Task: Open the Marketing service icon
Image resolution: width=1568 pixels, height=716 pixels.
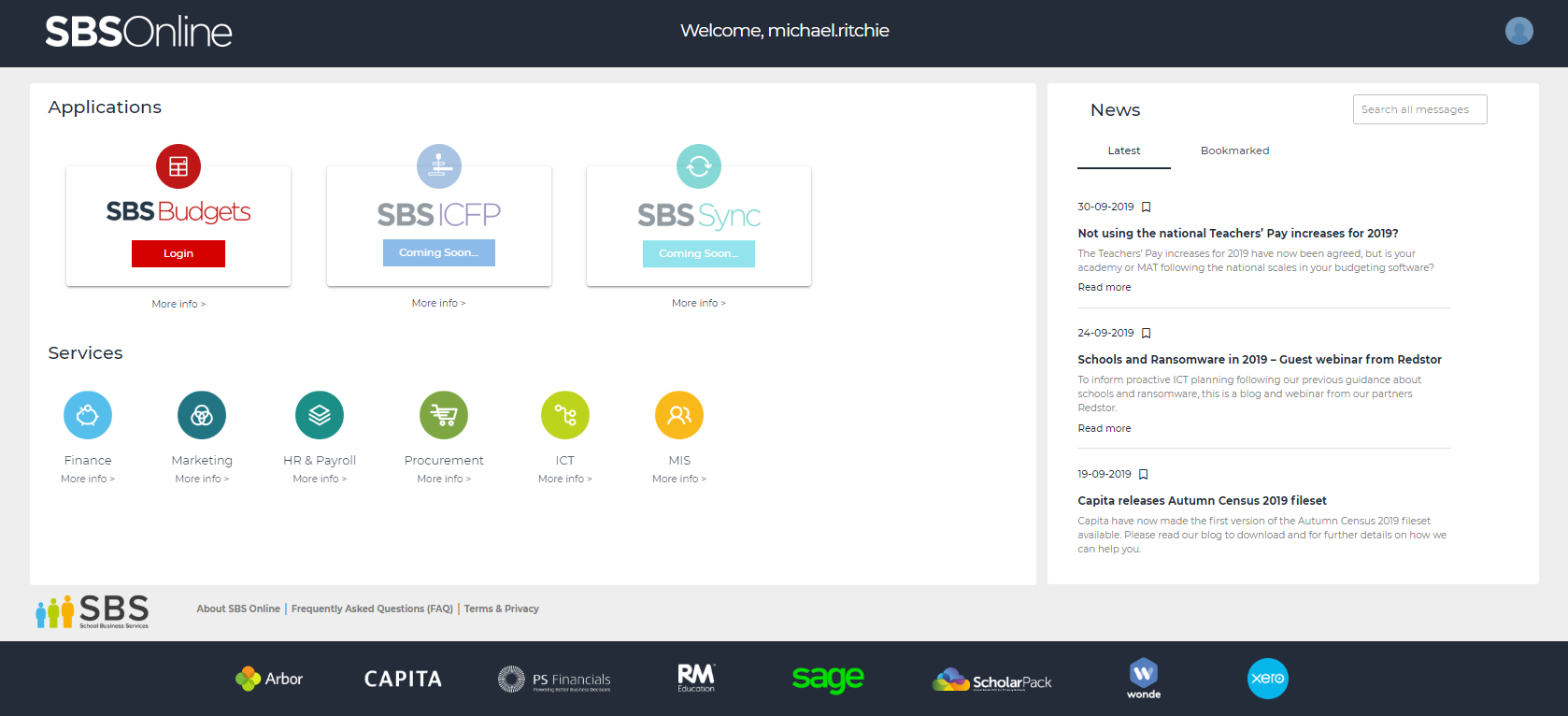Action: [x=202, y=415]
